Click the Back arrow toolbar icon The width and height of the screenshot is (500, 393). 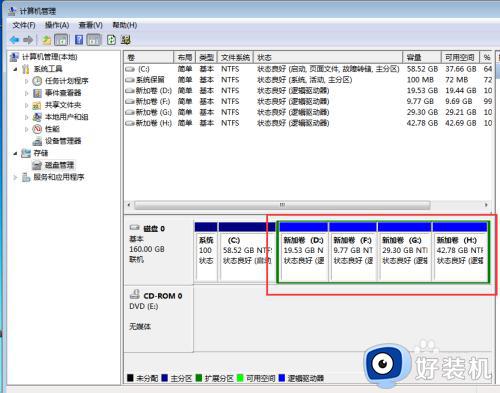point(14,40)
